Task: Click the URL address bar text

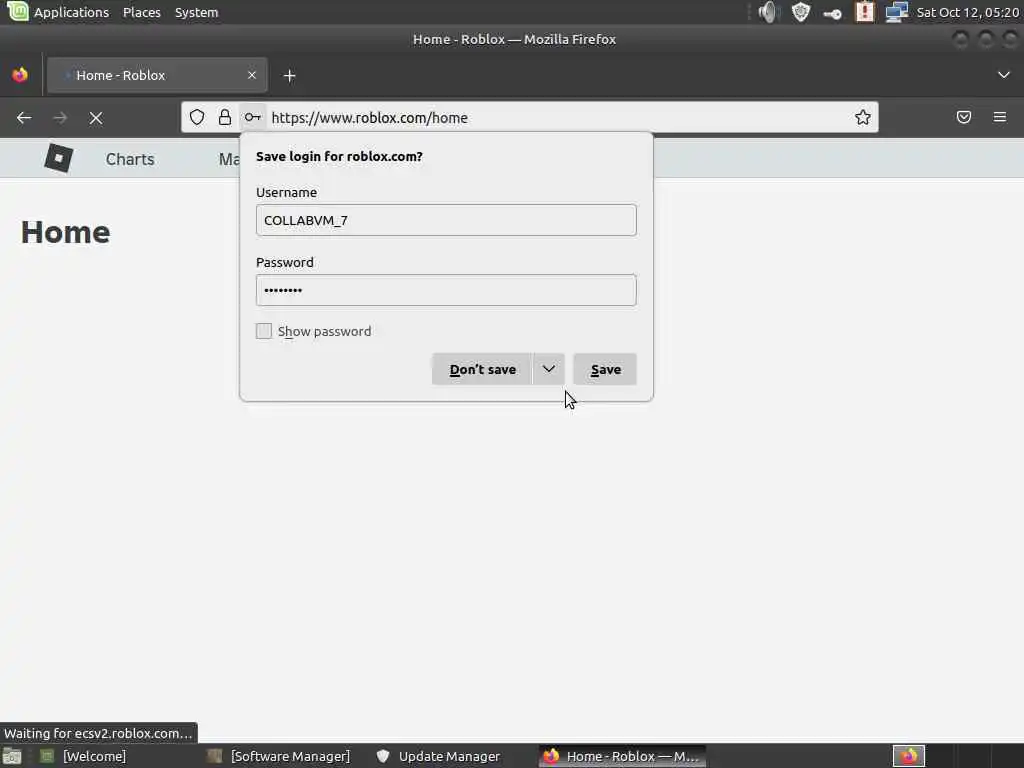Action: tap(370, 118)
